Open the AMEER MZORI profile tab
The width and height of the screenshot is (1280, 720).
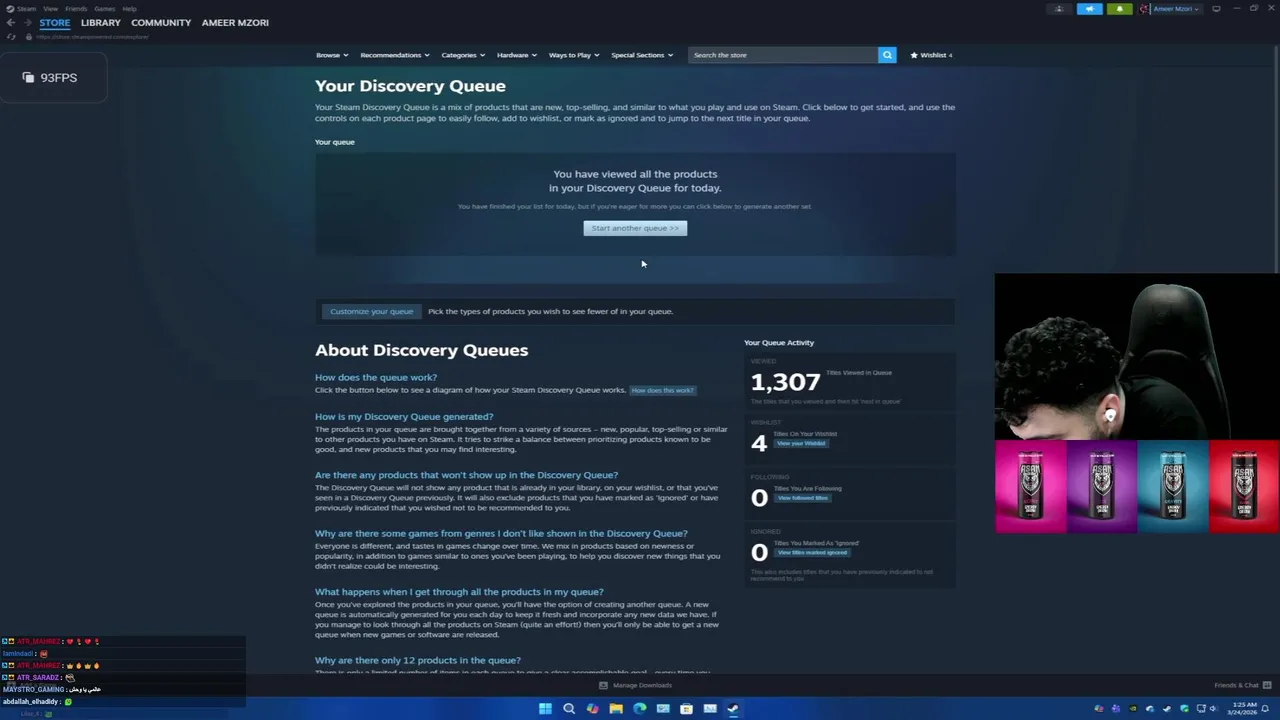click(235, 23)
